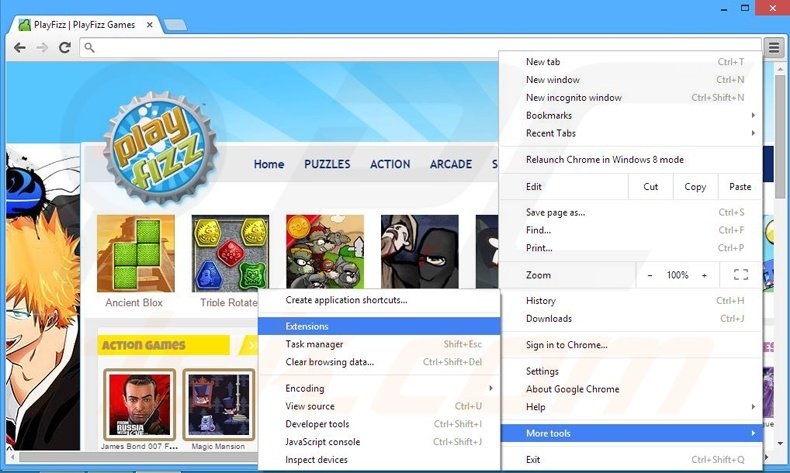The height and width of the screenshot is (473, 790).
Task: Choose New incognito window
Action: click(x=631, y=97)
